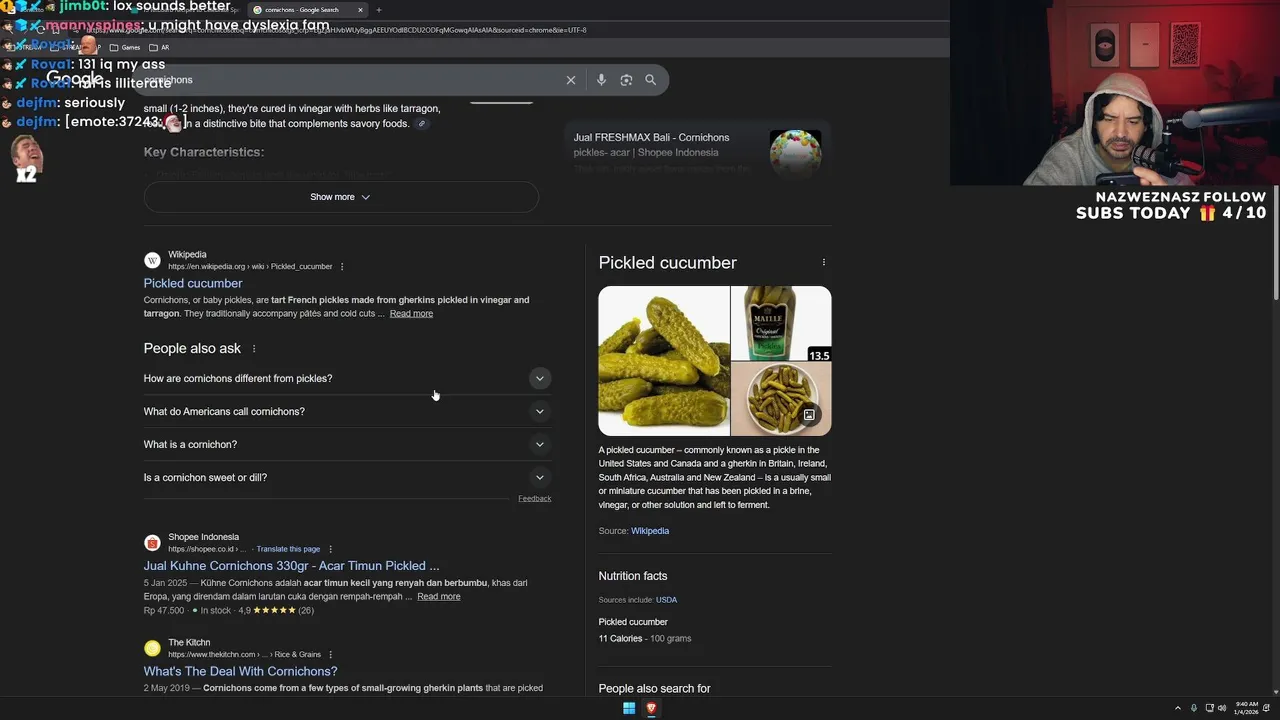Click the Google logo
The width and height of the screenshot is (1280, 720).
click(74, 79)
